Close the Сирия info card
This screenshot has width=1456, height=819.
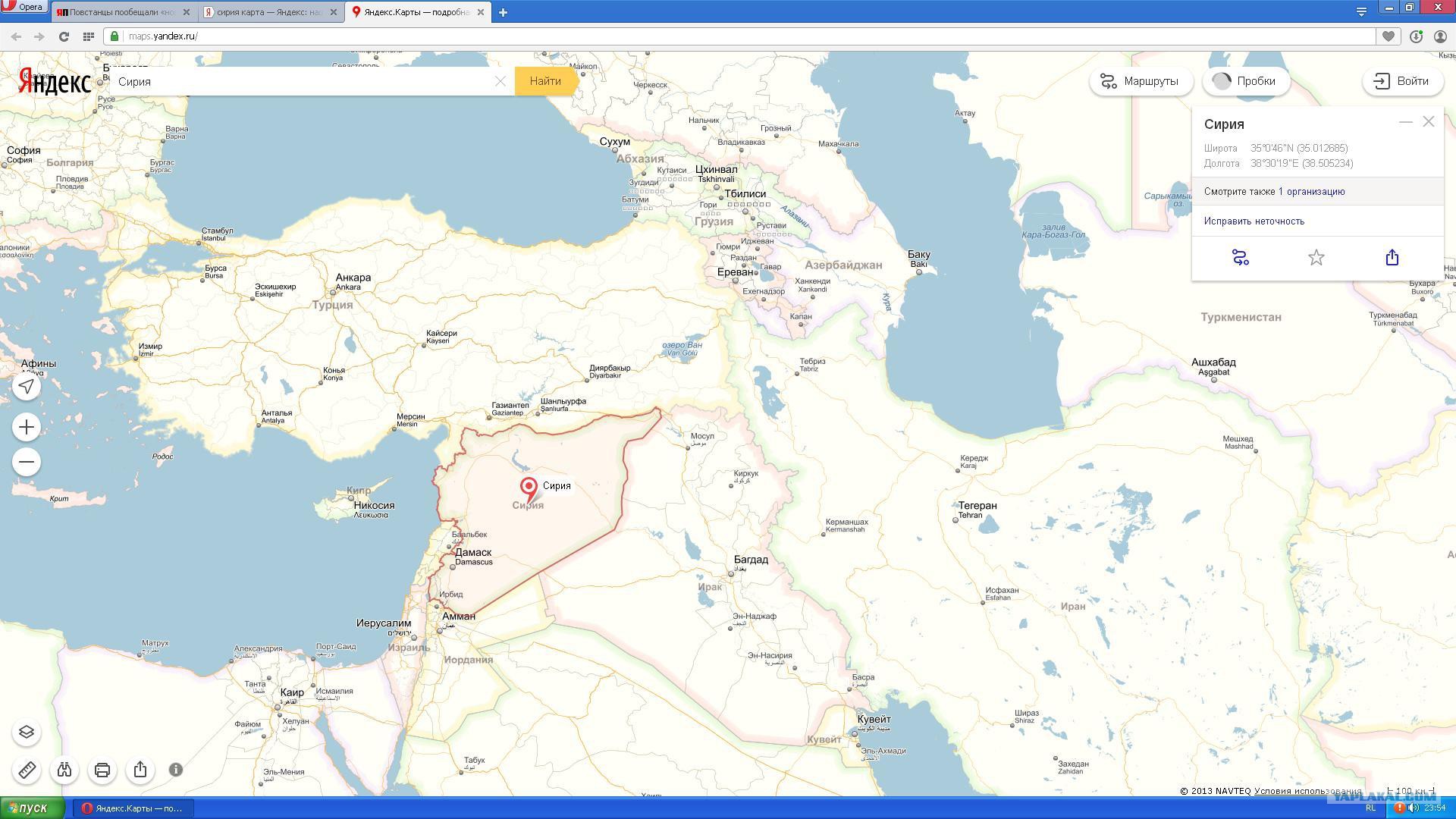point(1429,121)
